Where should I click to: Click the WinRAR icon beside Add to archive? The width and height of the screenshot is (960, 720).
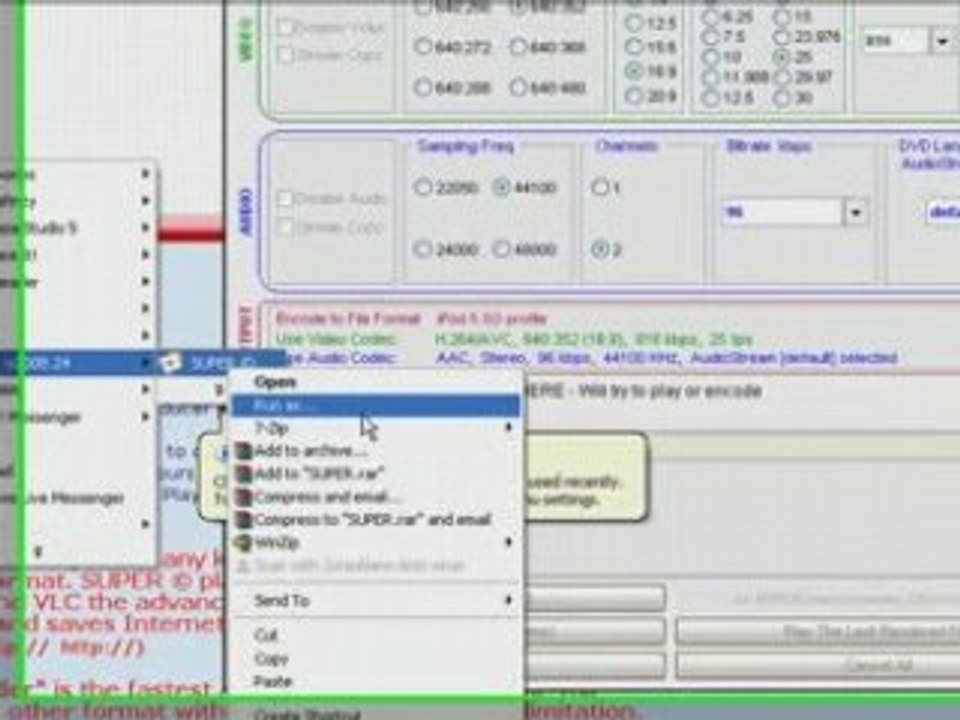click(244, 451)
